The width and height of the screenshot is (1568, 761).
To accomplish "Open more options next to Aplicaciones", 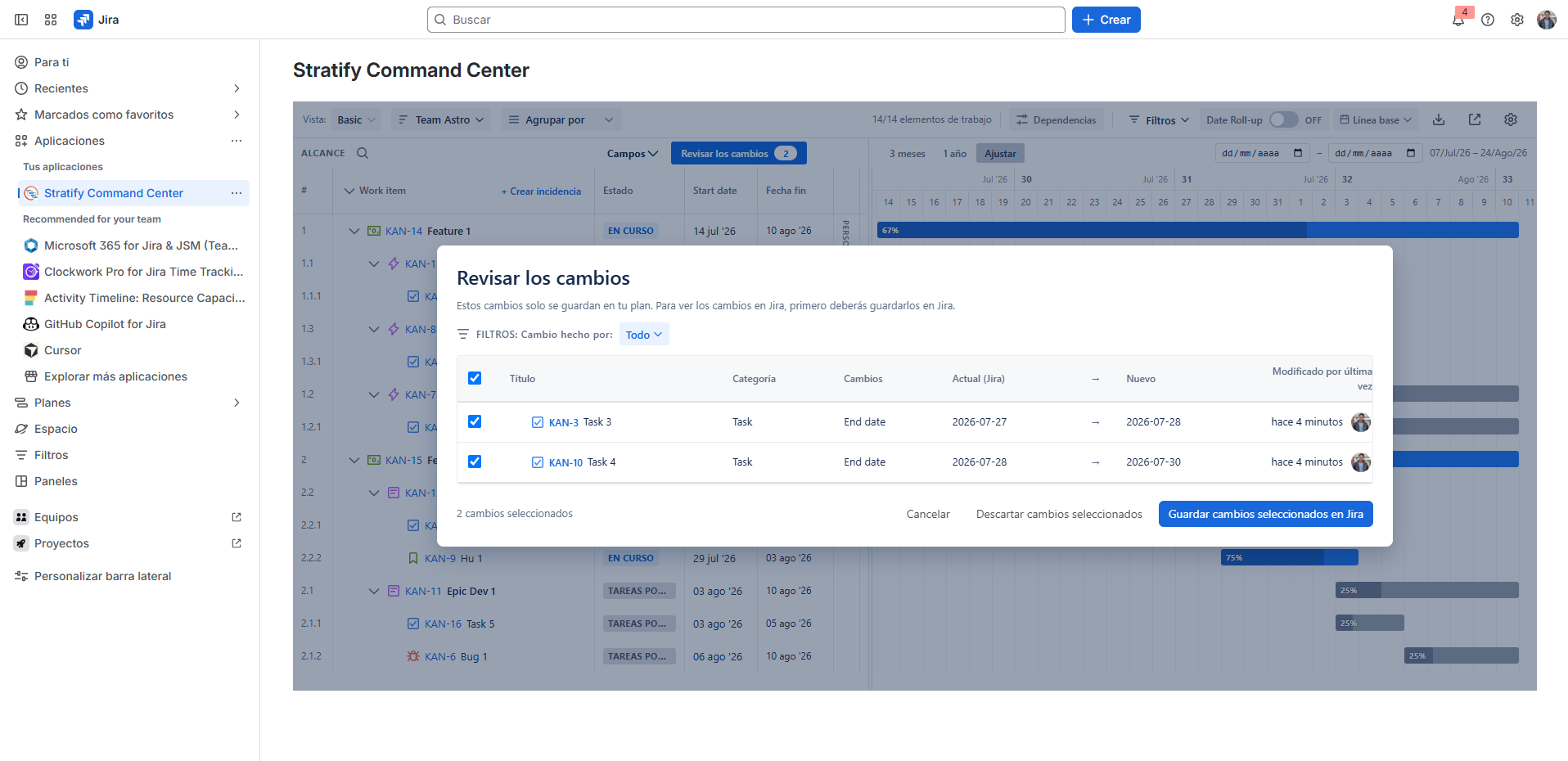I will 237,141.
